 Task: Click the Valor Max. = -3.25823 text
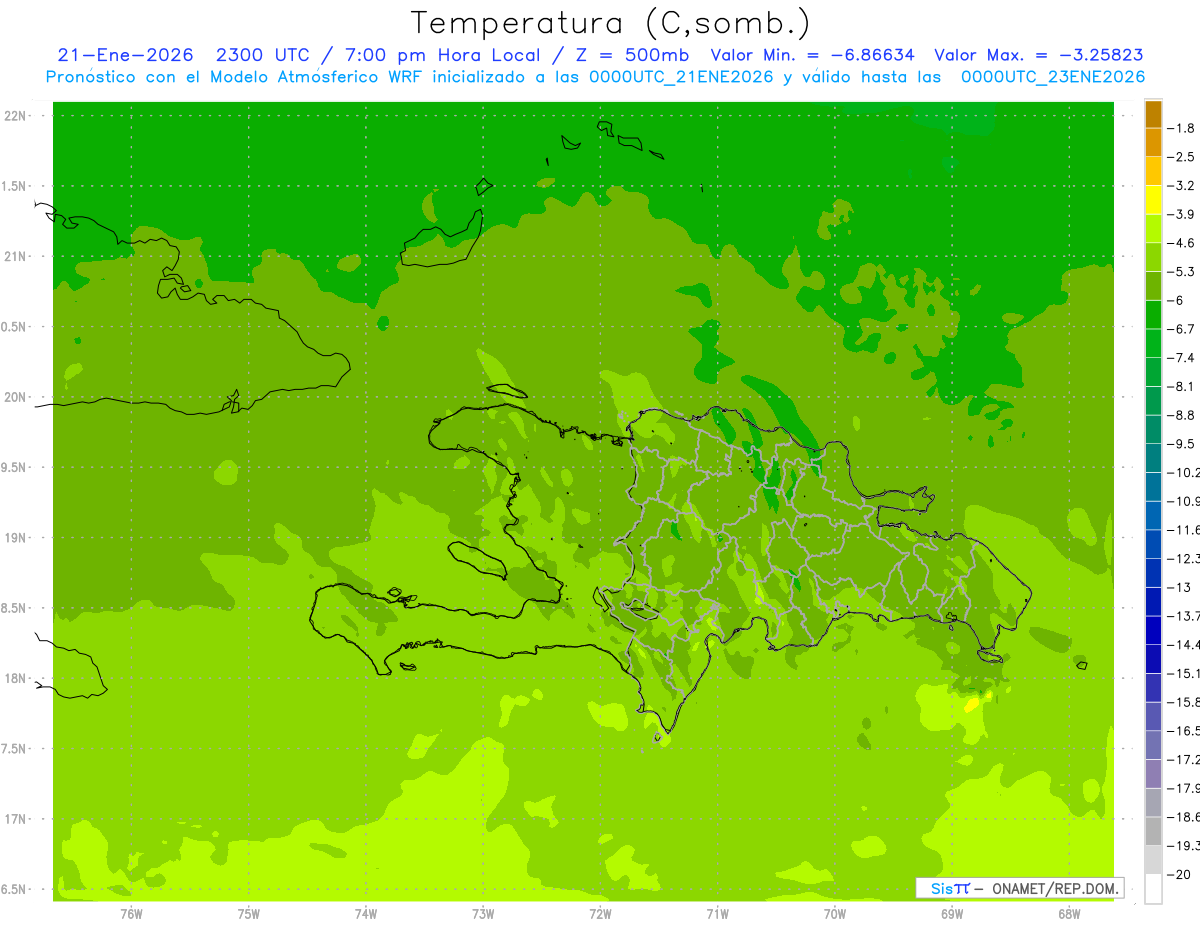1039,55
